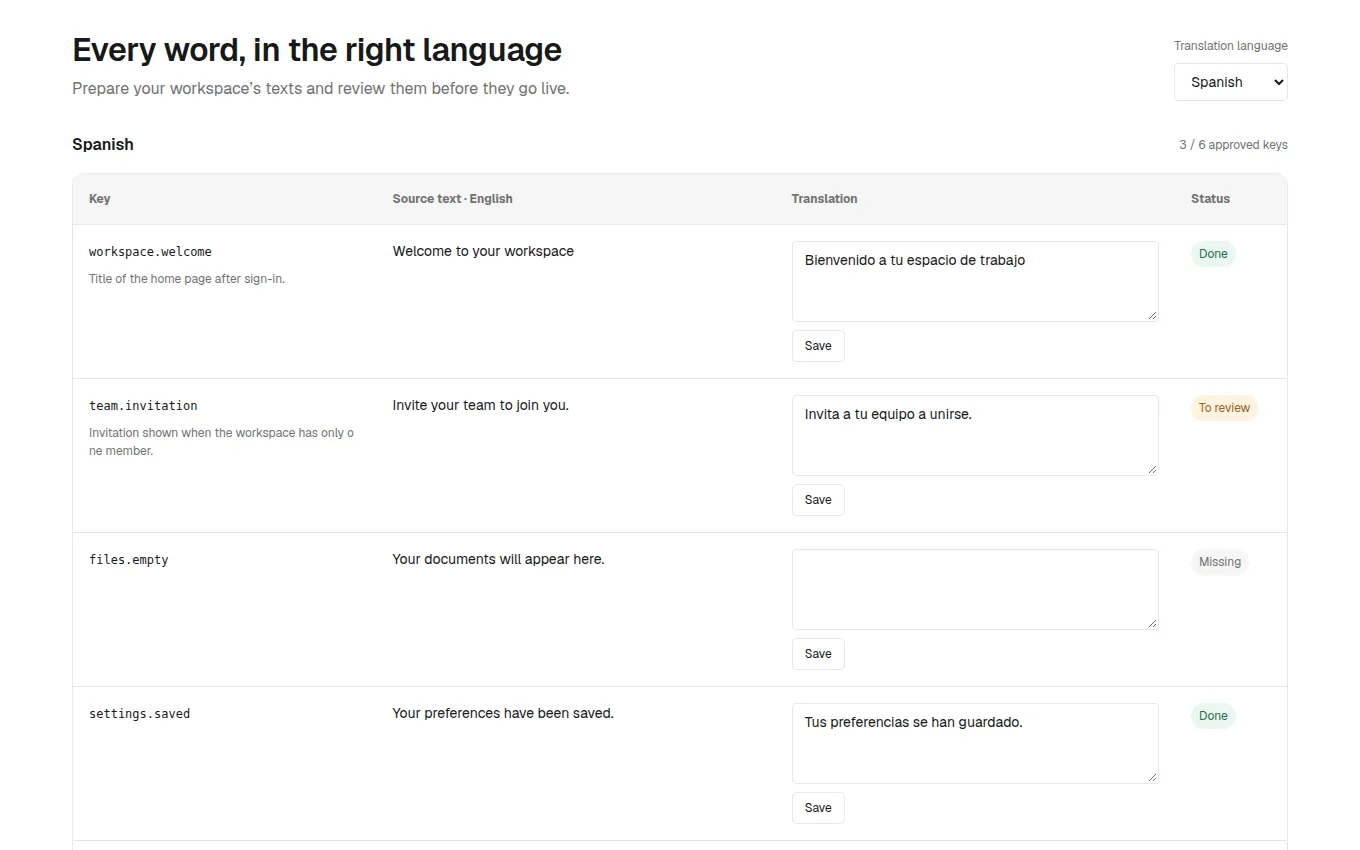This screenshot has width=1360, height=850.
Task: Save the files.empty translation
Action: tap(818, 654)
